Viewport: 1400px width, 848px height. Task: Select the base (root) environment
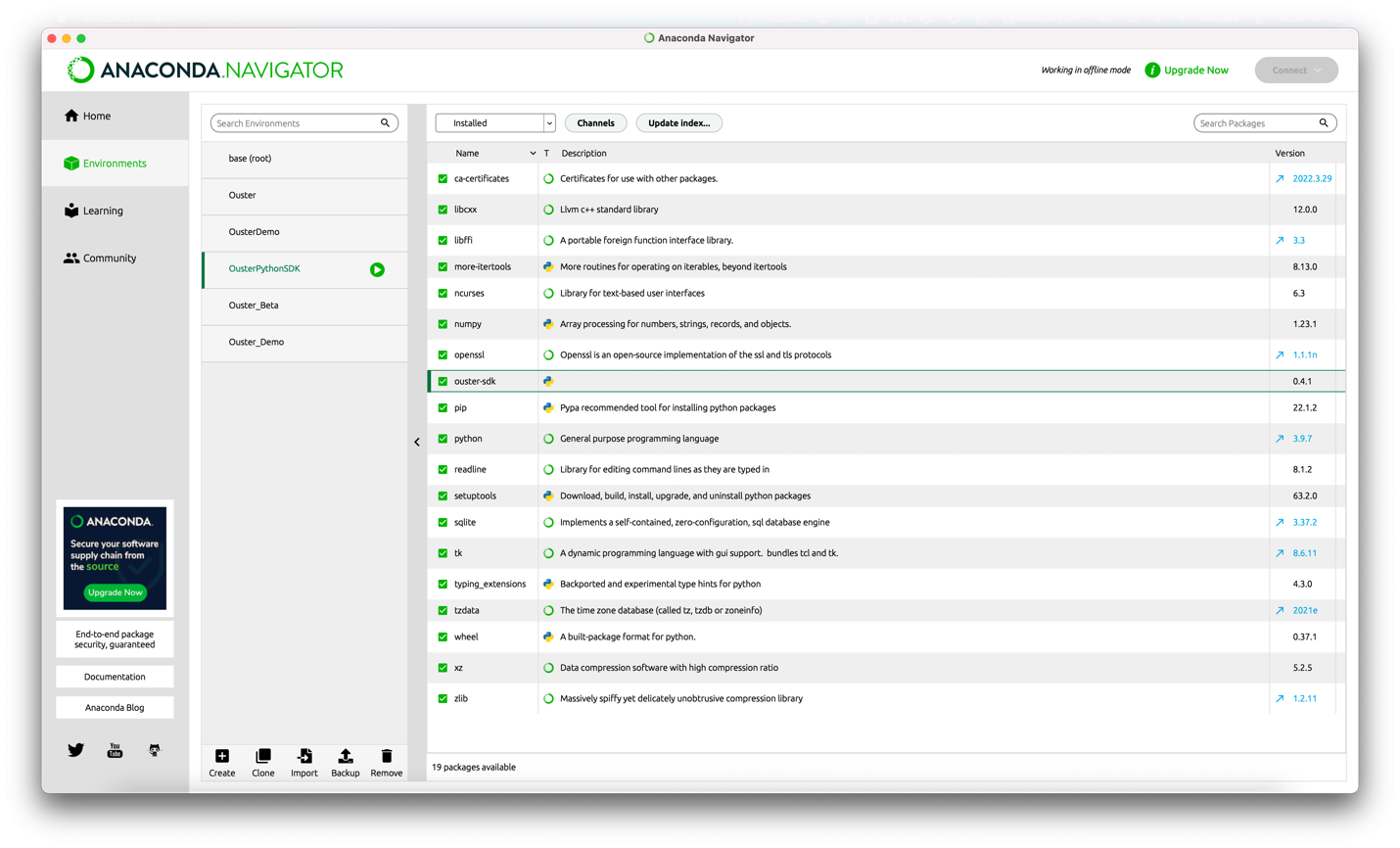pyautogui.click(x=304, y=159)
